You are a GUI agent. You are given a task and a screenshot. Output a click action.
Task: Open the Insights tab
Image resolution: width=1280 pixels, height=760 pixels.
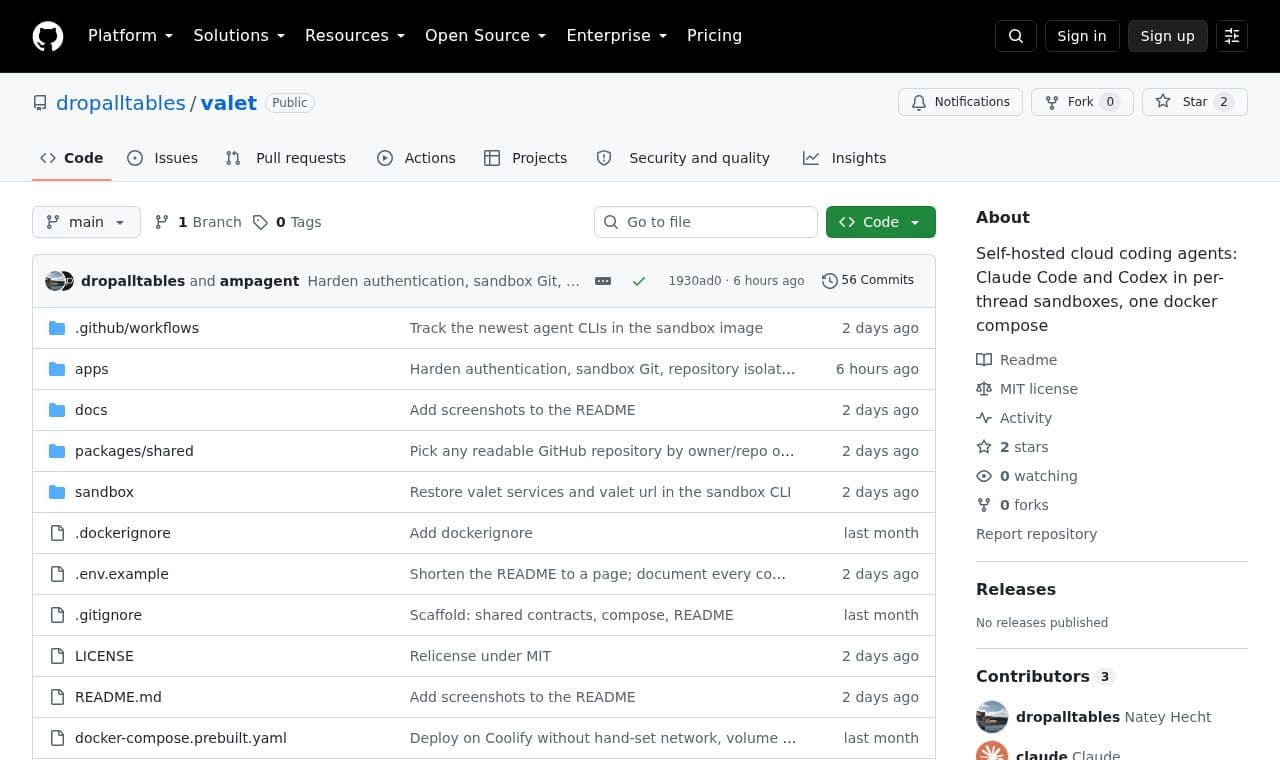click(845, 158)
